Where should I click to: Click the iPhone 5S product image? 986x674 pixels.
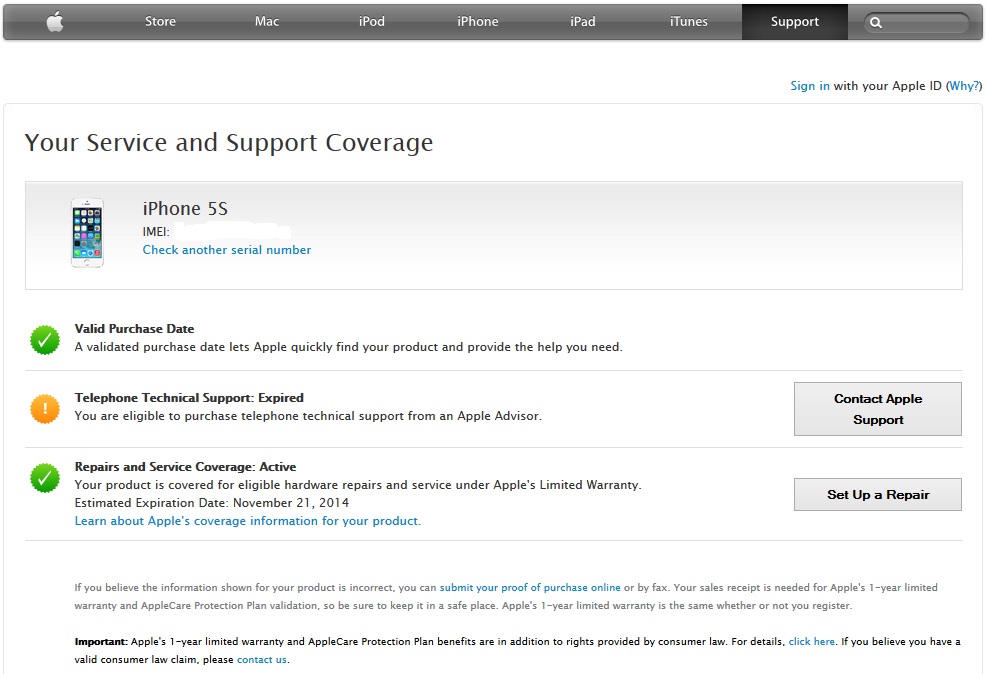click(87, 233)
